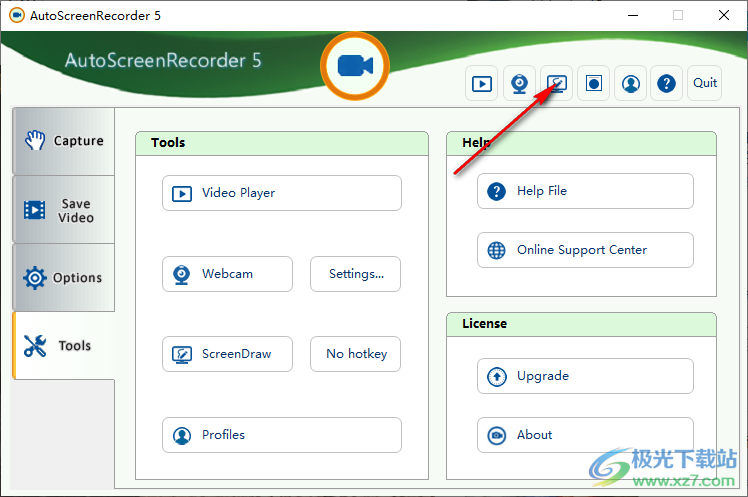Start ScreenDraw from Tools panel

228,354
